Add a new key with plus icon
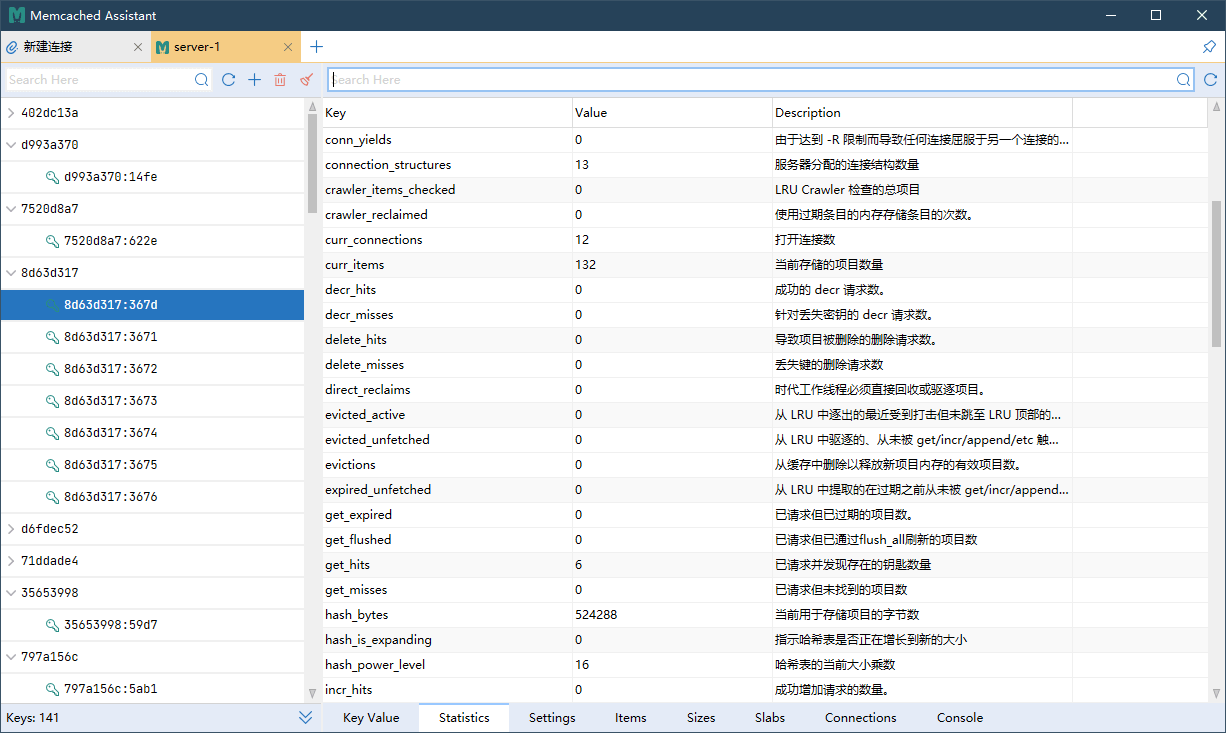The height and width of the screenshot is (733, 1226). (x=254, y=80)
